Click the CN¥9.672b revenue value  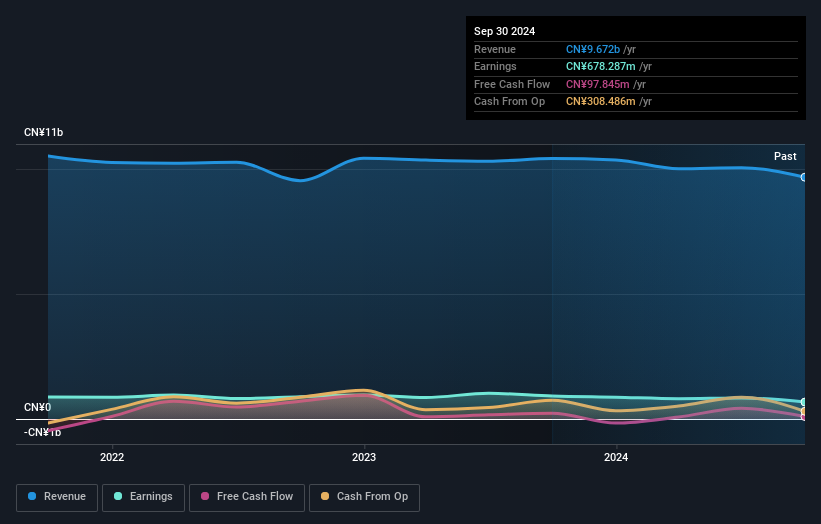[x=593, y=49]
